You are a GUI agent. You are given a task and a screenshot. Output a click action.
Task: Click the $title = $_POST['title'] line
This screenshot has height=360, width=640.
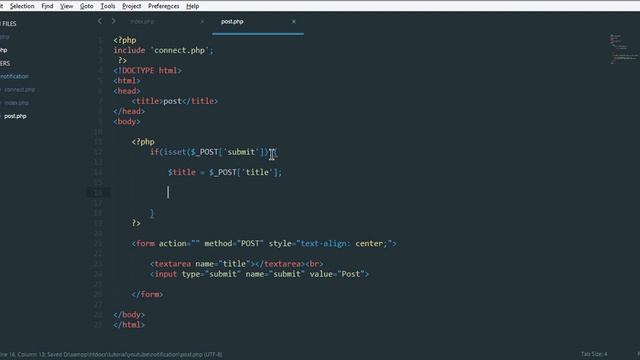tap(225, 172)
